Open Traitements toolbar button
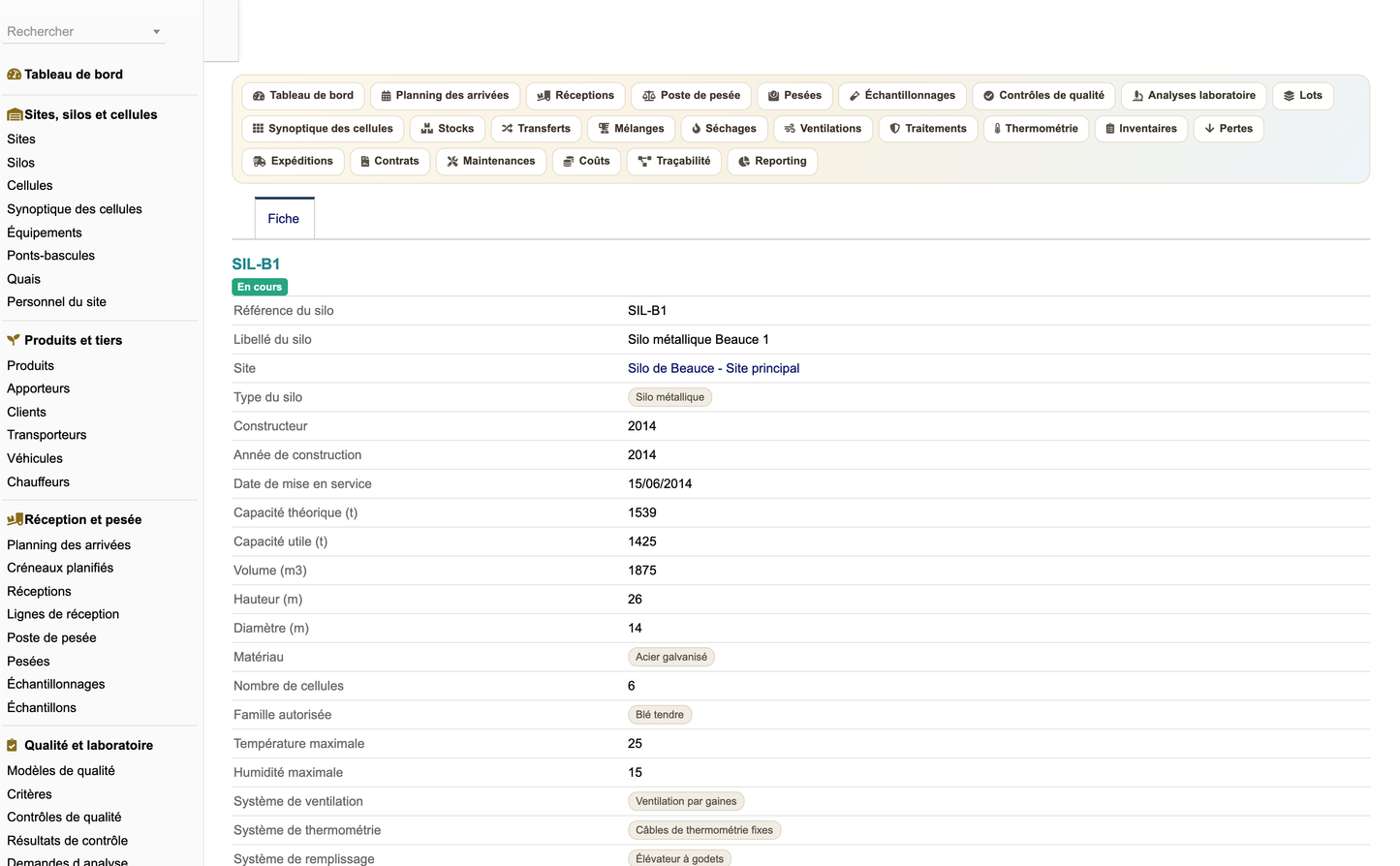 point(928,129)
